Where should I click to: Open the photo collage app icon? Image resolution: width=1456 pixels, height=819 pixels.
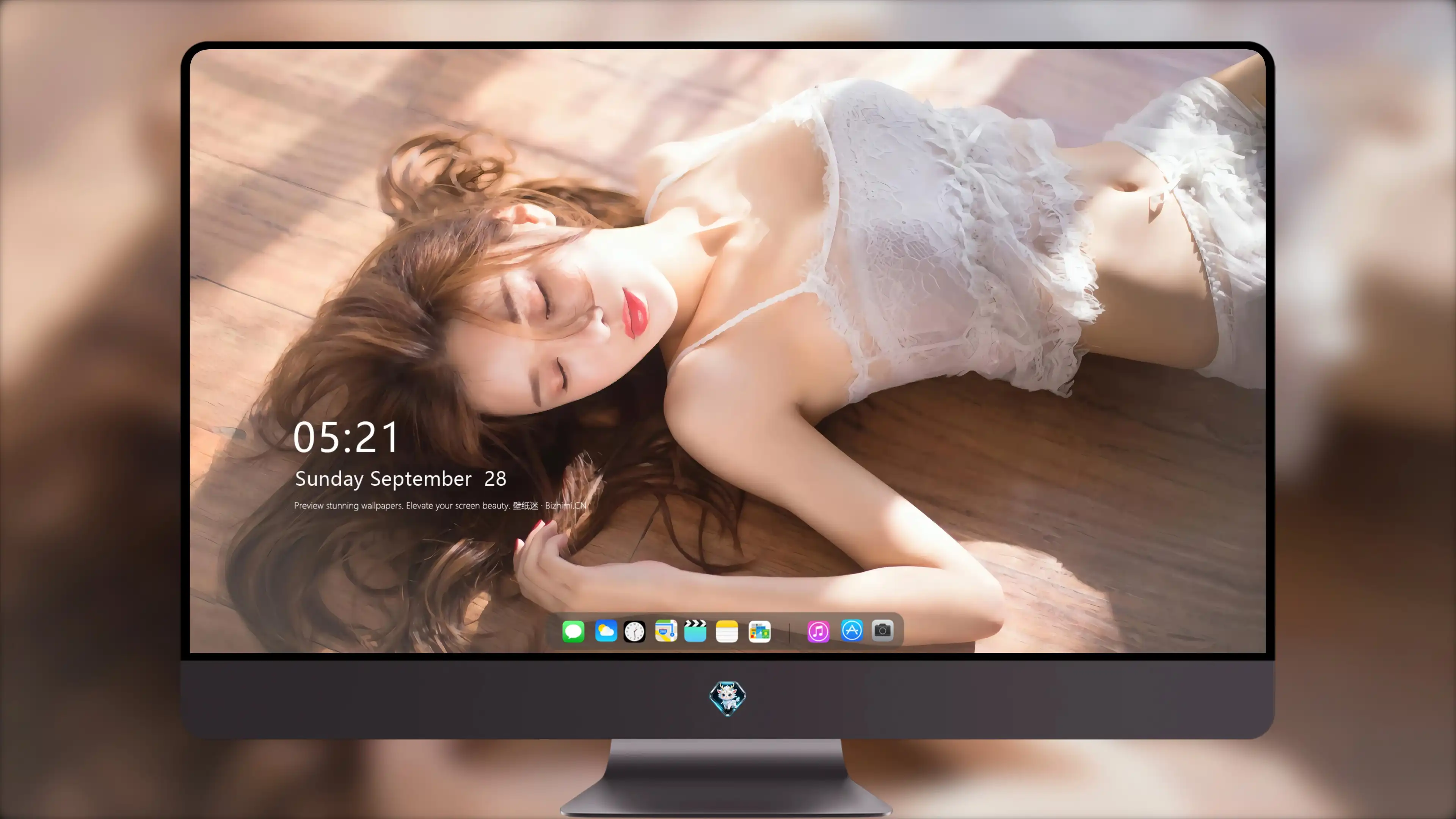click(759, 631)
